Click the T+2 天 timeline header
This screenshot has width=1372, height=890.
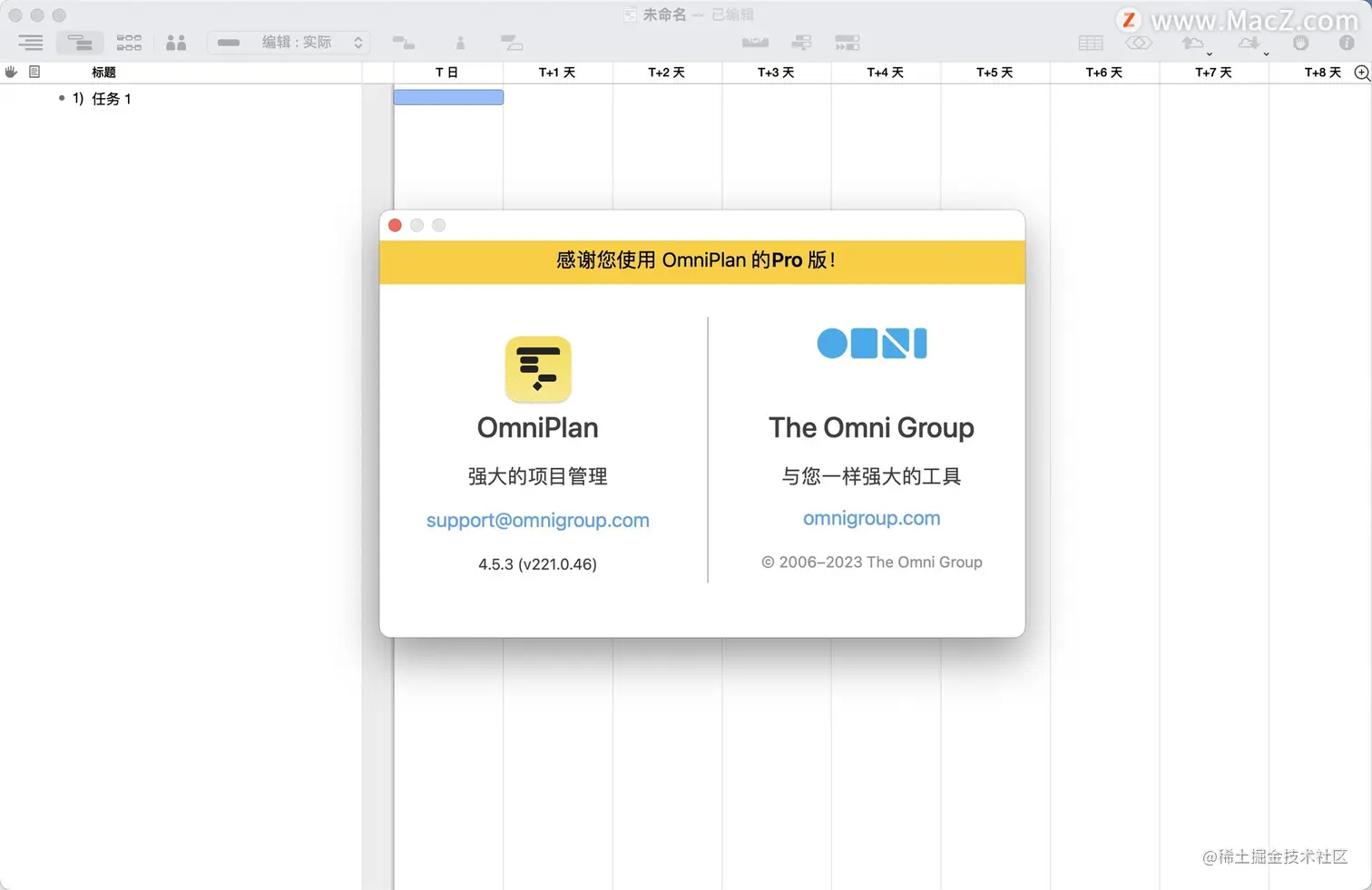(666, 73)
